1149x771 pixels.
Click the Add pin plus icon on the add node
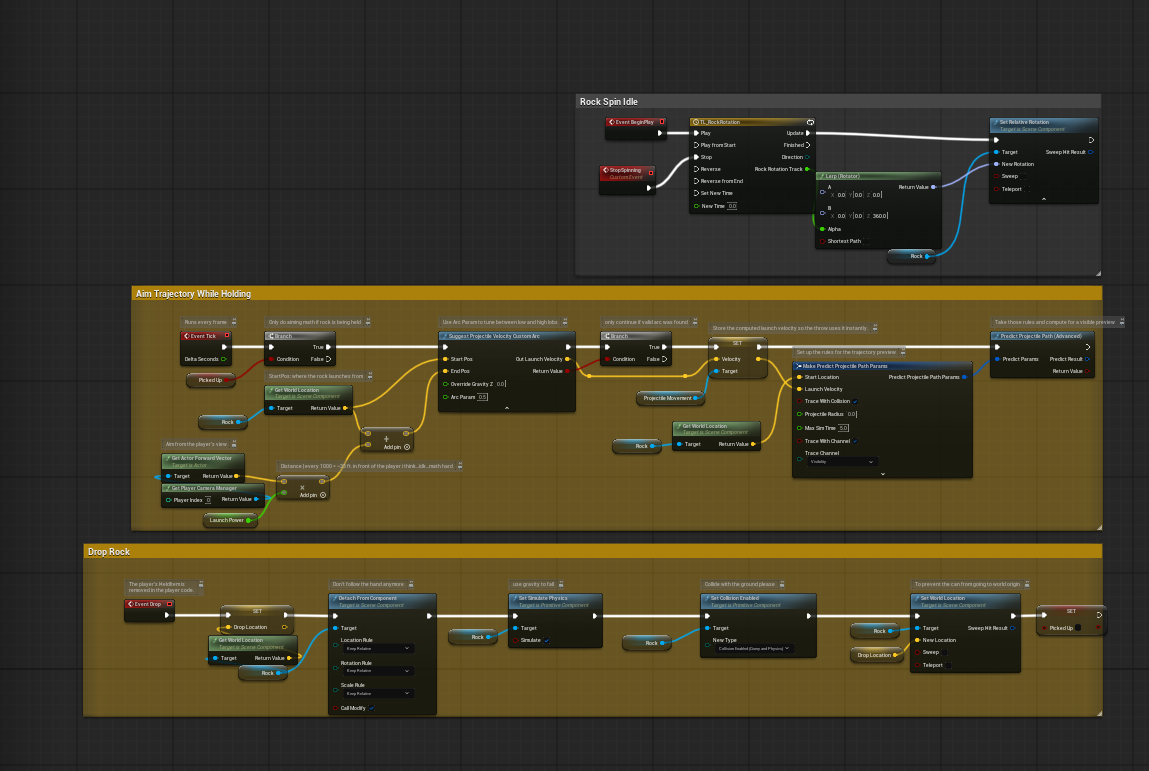(x=405, y=447)
